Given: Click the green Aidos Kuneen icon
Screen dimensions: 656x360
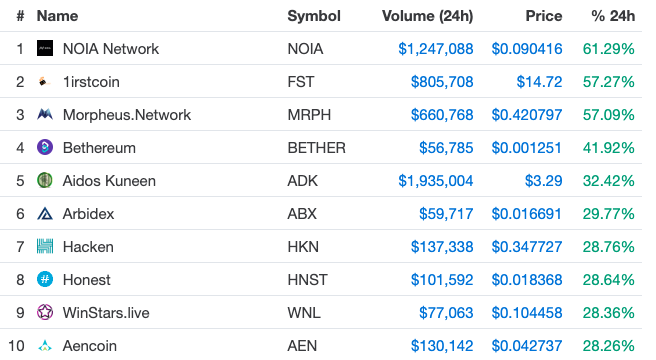Looking at the screenshot, I should (45, 180).
